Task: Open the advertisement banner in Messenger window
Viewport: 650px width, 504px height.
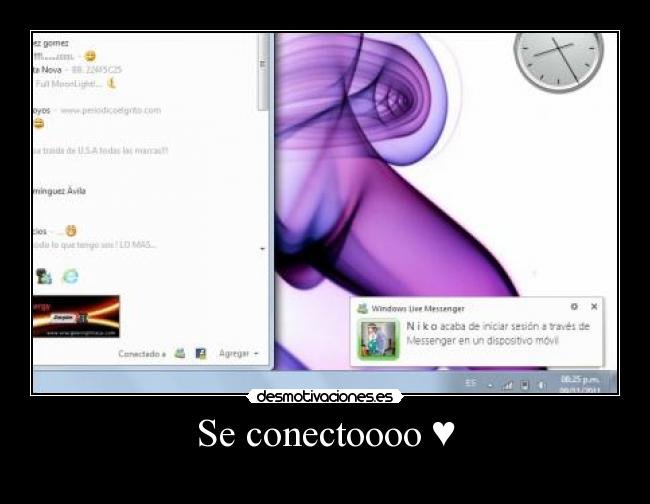Action: (x=76, y=316)
